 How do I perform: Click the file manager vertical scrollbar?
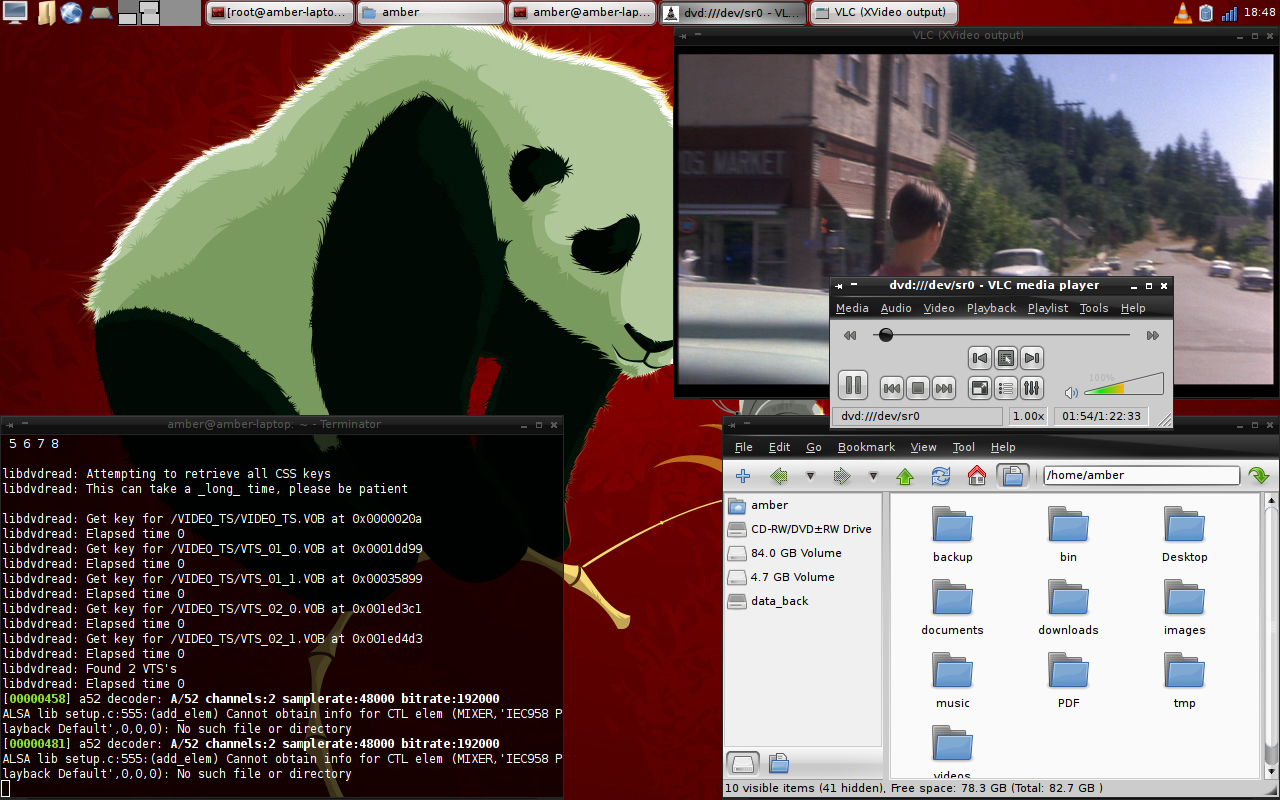point(1271,635)
